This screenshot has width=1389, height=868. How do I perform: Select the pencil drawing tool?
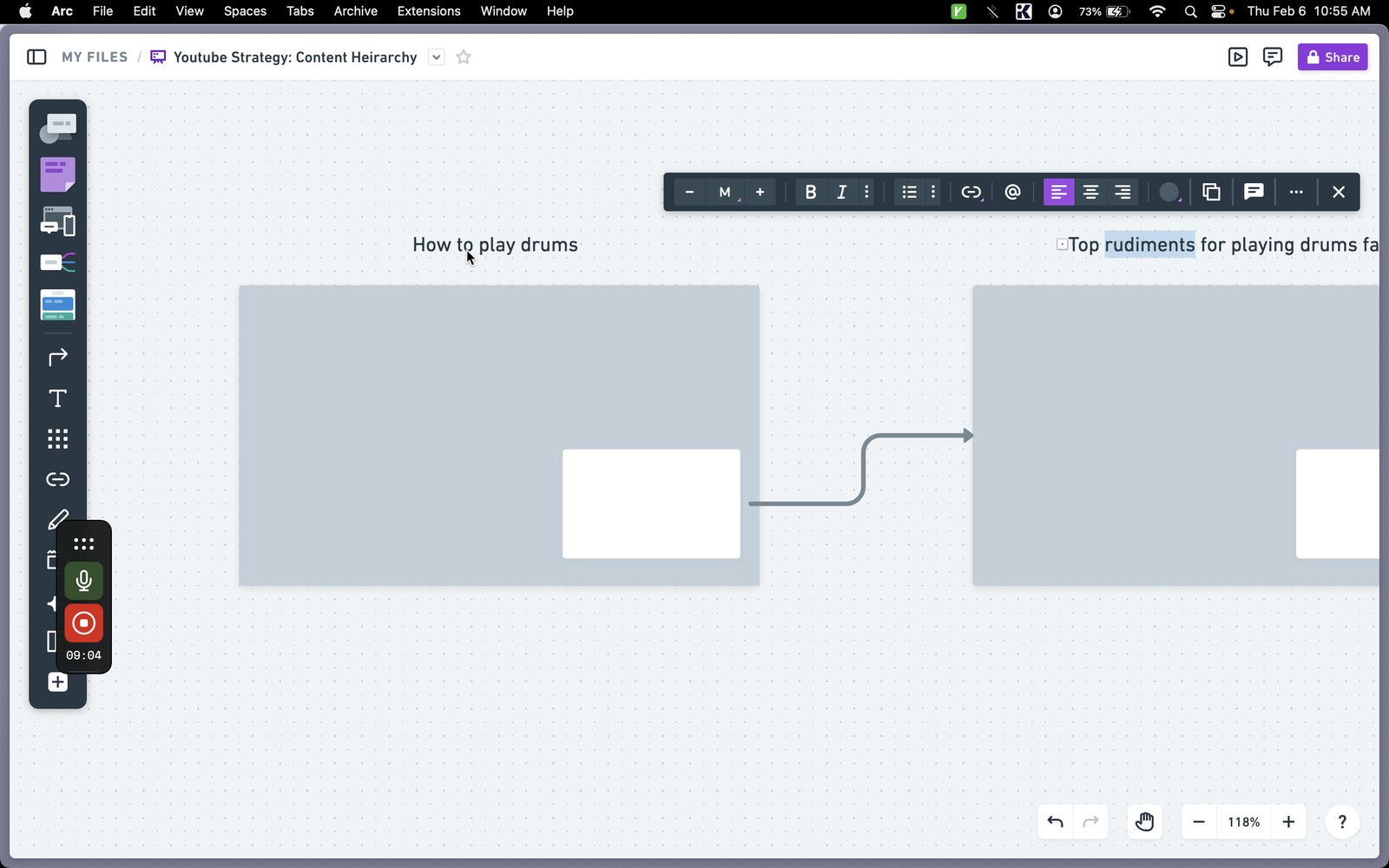(58, 519)
